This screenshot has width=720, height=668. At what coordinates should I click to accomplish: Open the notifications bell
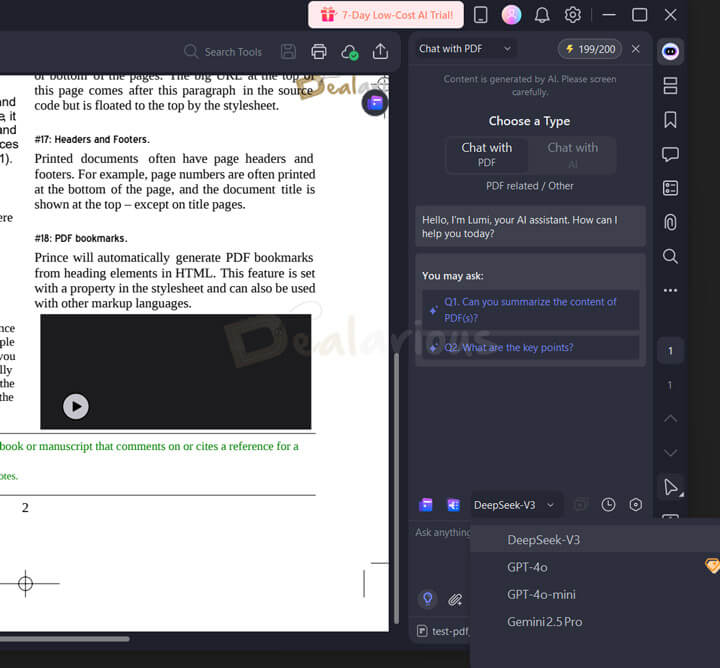542,15
